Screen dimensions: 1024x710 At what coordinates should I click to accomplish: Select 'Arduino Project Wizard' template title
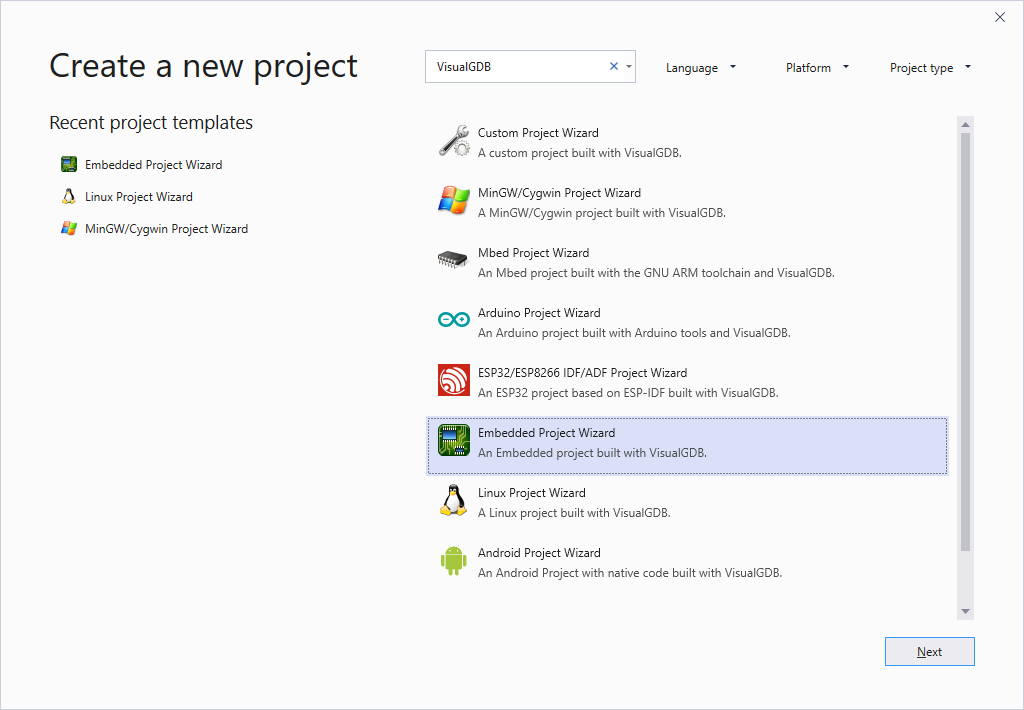pos(539,313)
